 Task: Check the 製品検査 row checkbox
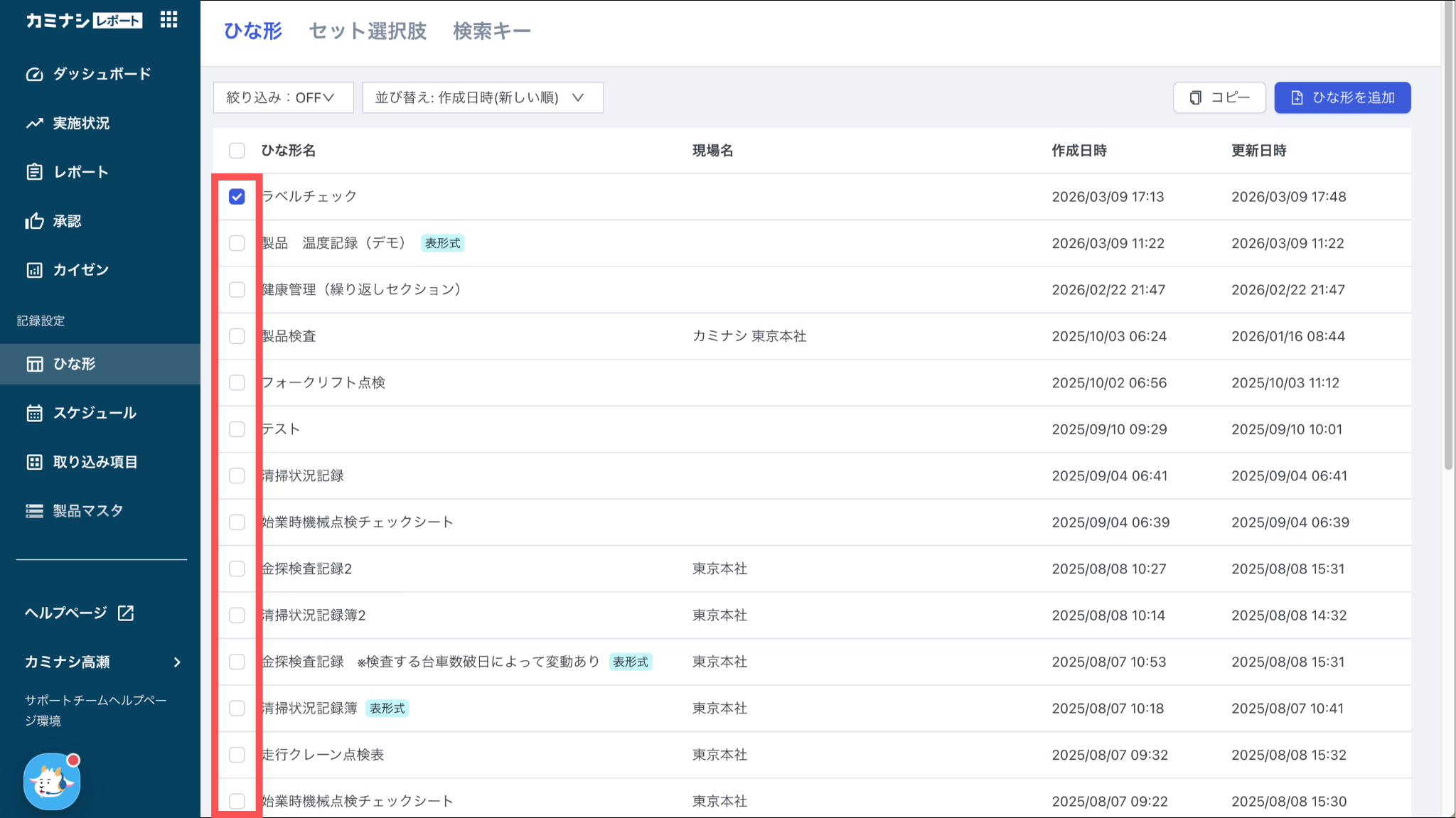[x=237, y=336]
